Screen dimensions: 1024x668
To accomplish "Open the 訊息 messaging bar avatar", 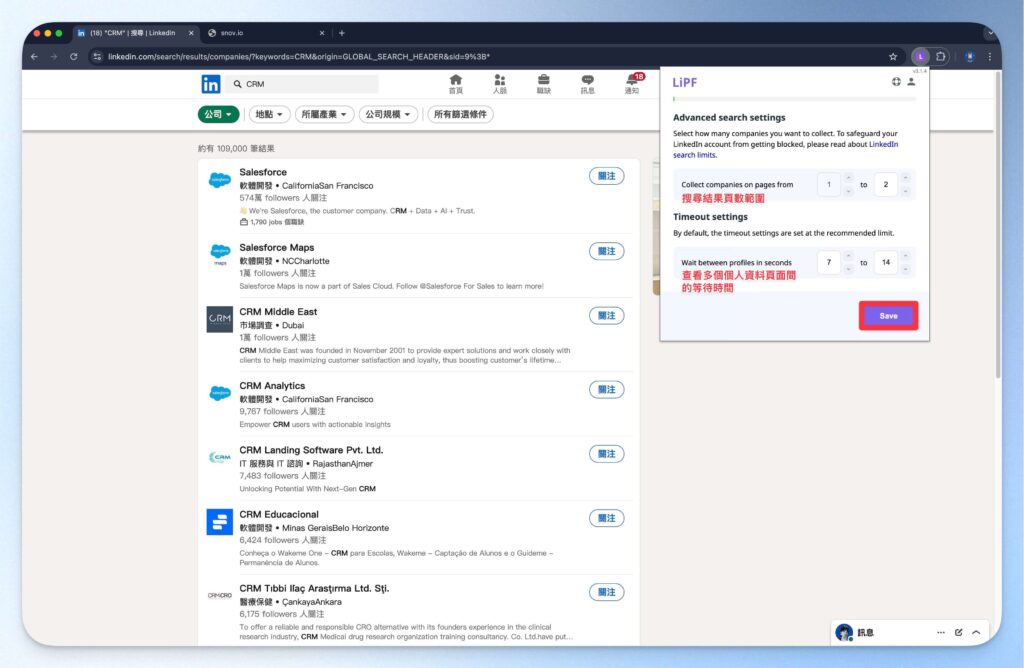I will click(x=844, y=632).
